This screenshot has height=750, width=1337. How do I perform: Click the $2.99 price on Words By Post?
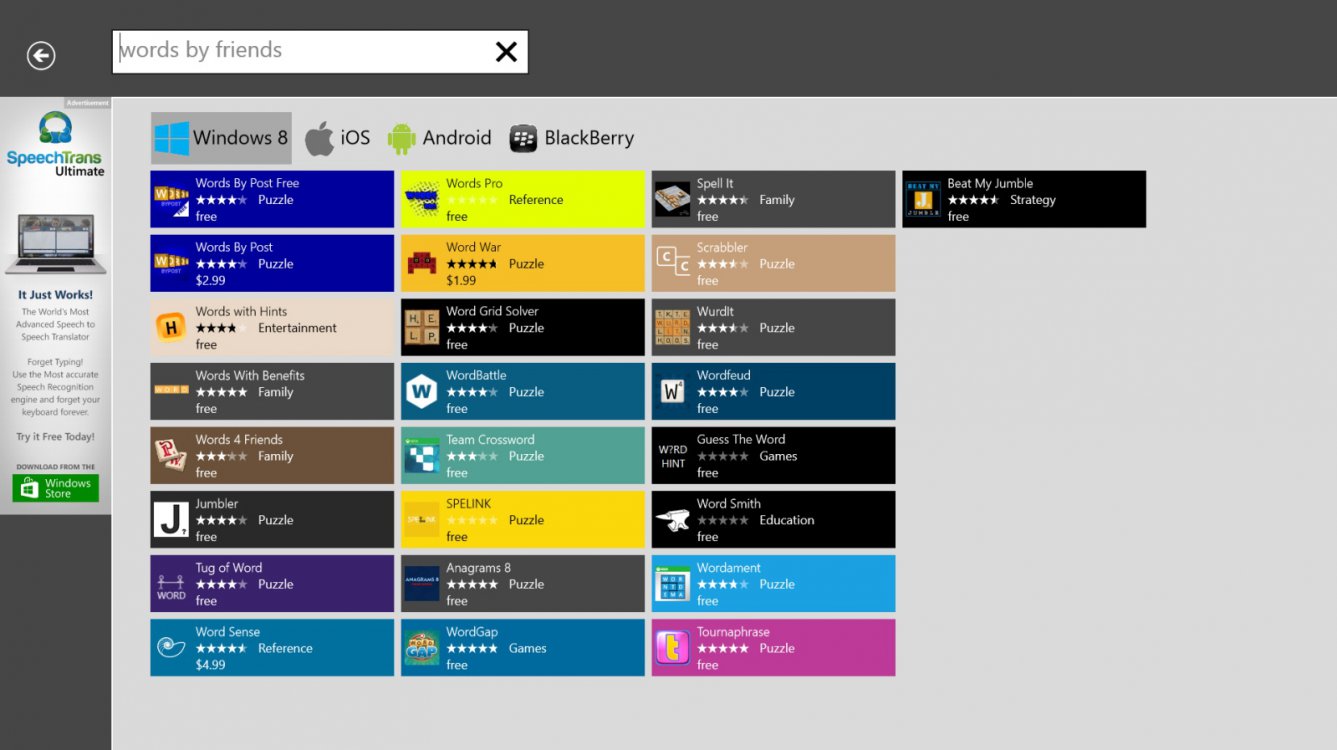[x=210, y=280]
